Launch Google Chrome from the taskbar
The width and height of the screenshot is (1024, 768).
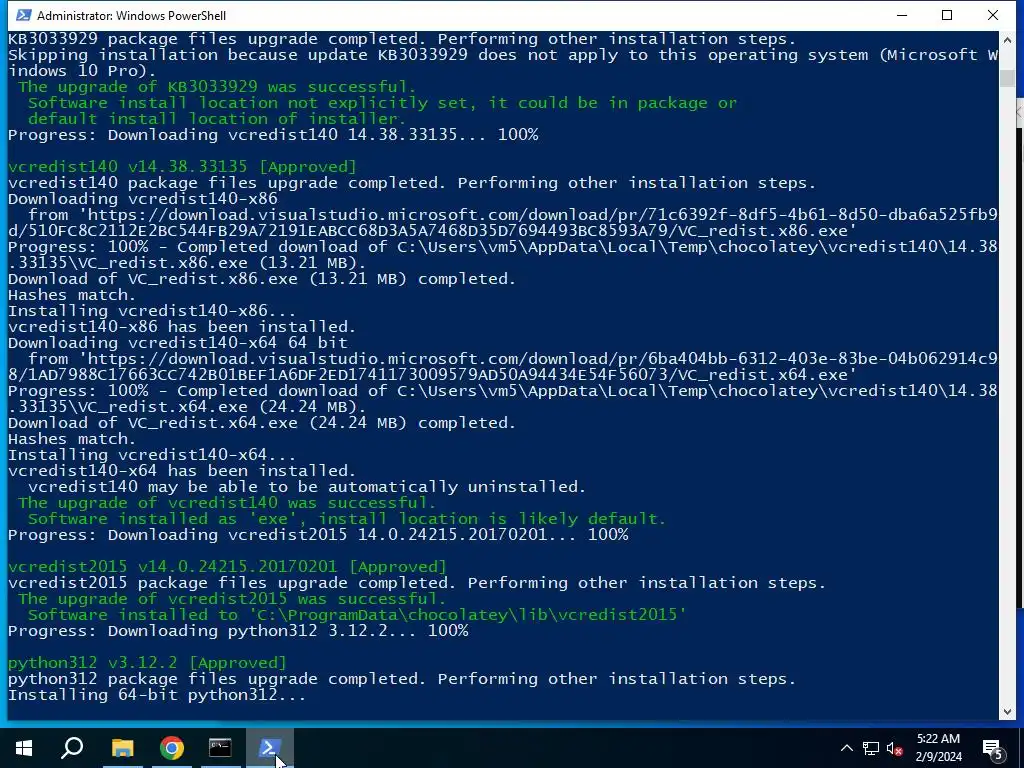(172, 748)
